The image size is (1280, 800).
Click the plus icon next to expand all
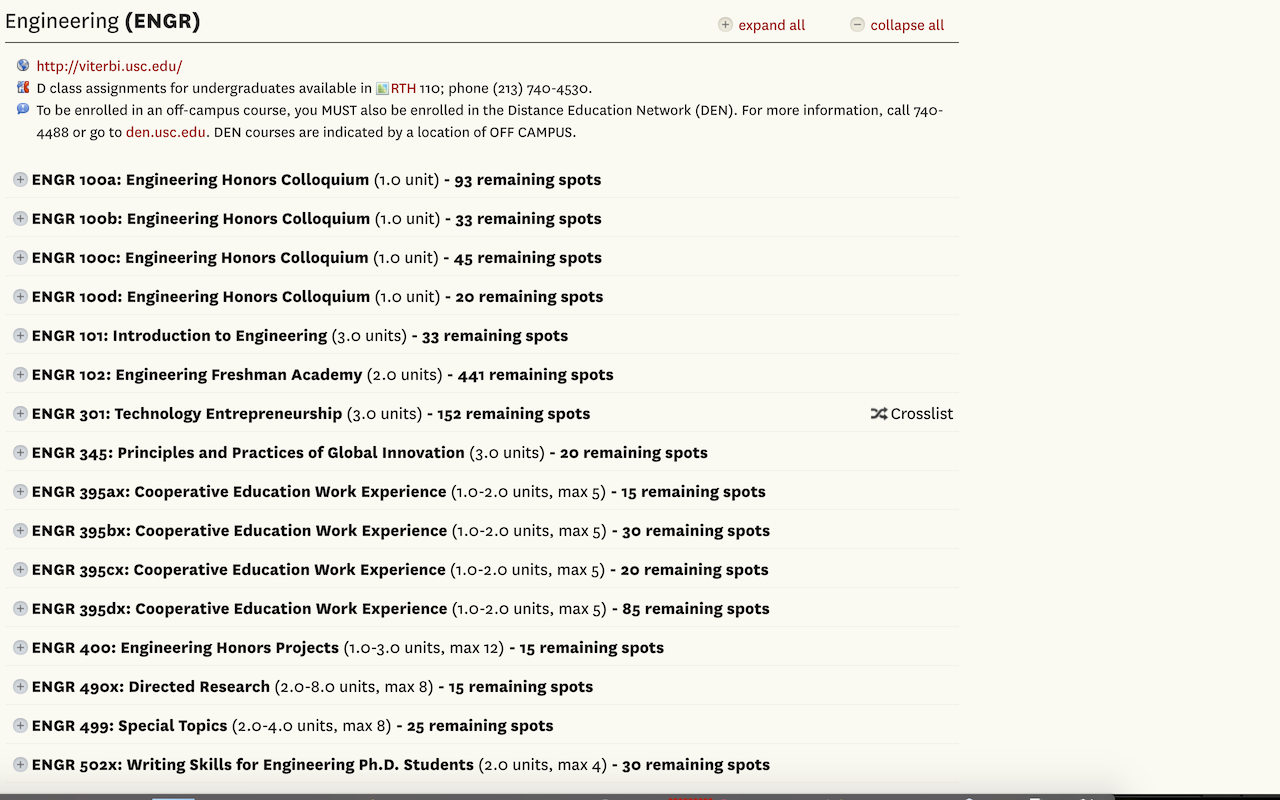(x=725, y=25)
